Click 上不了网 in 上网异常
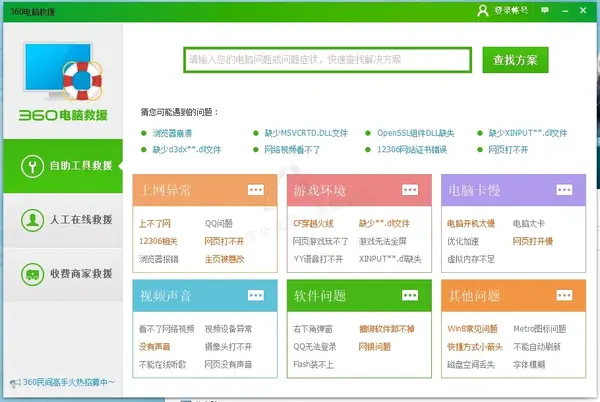The image size is (600, 402). (155, 223)
